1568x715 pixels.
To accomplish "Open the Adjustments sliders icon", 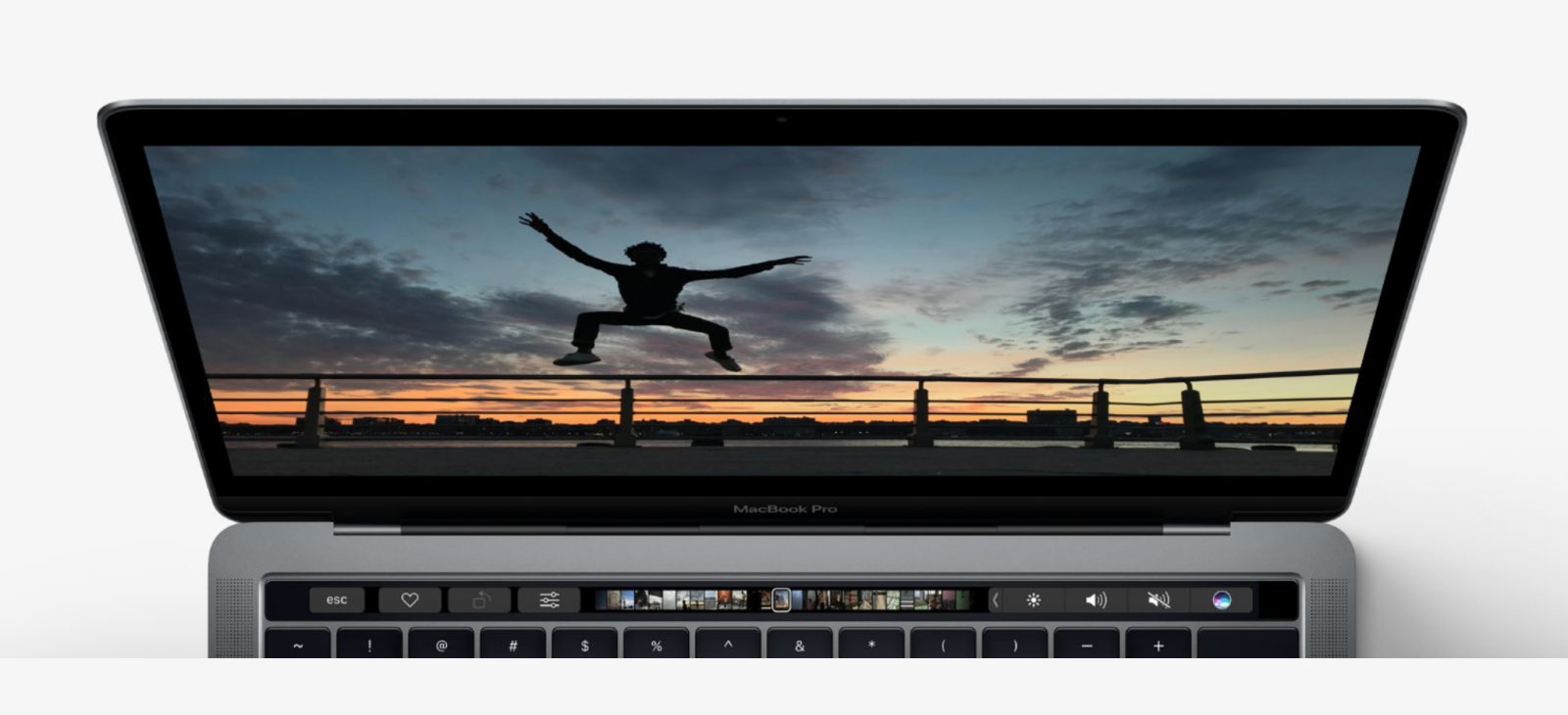I will 550,599.
